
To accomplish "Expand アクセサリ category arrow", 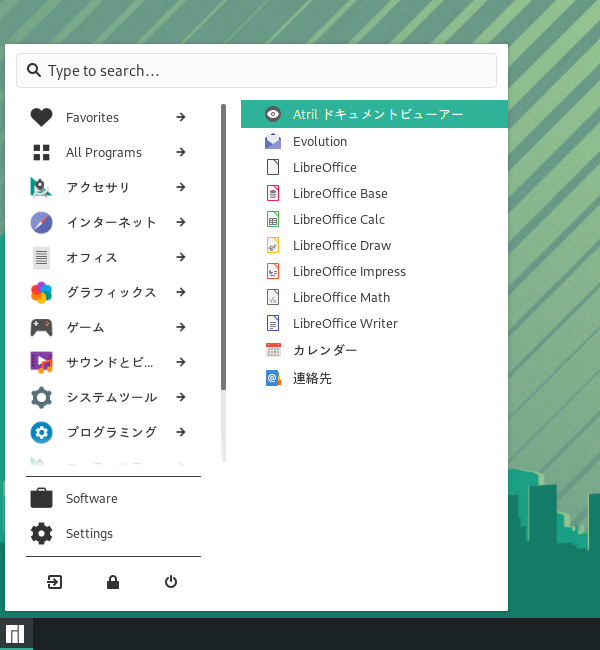I will coord(180,187).
